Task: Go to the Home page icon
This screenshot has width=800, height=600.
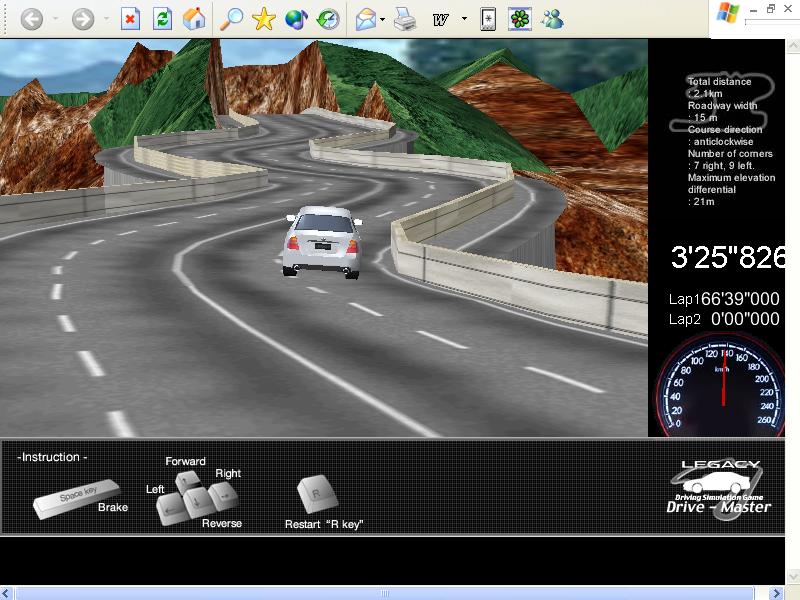Action: (x=195, y=19)
